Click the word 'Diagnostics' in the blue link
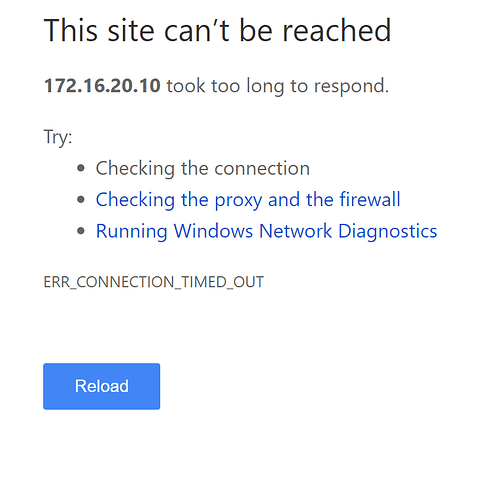The image size is (488, 500). pos(387,231)
